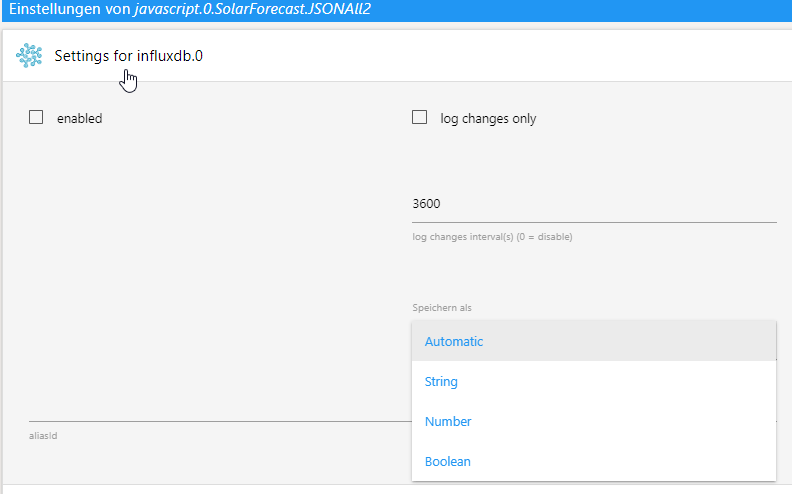Click the influxdb adapter icon
The height and width of the screenshot is (494, 792).
click(30, 56)
